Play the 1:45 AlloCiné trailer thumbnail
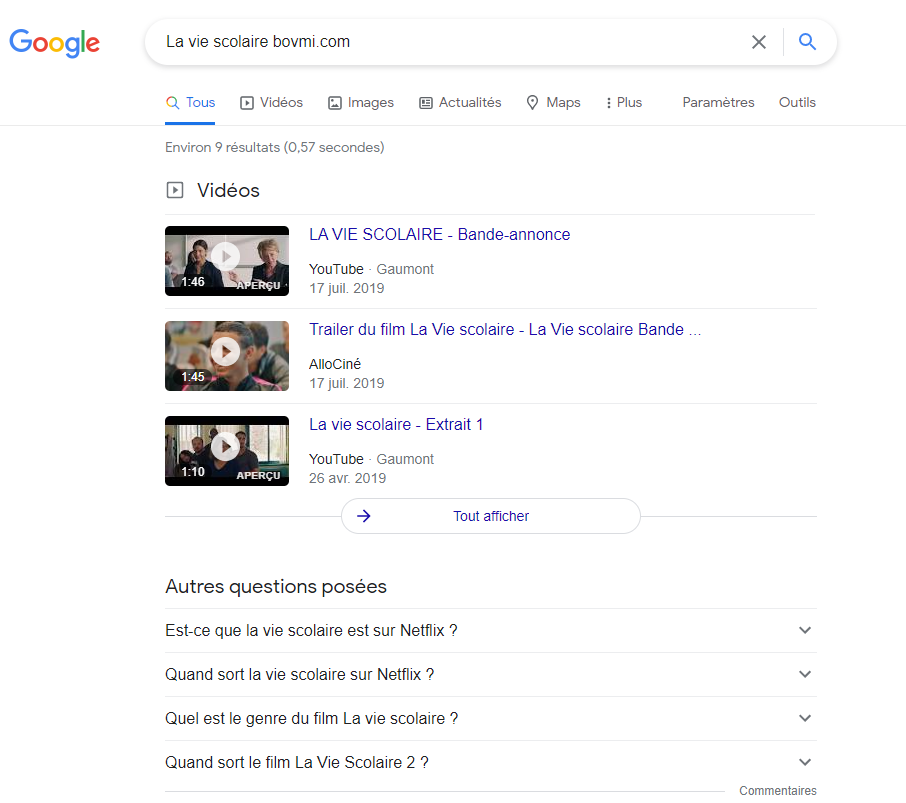 click(226, 356)
